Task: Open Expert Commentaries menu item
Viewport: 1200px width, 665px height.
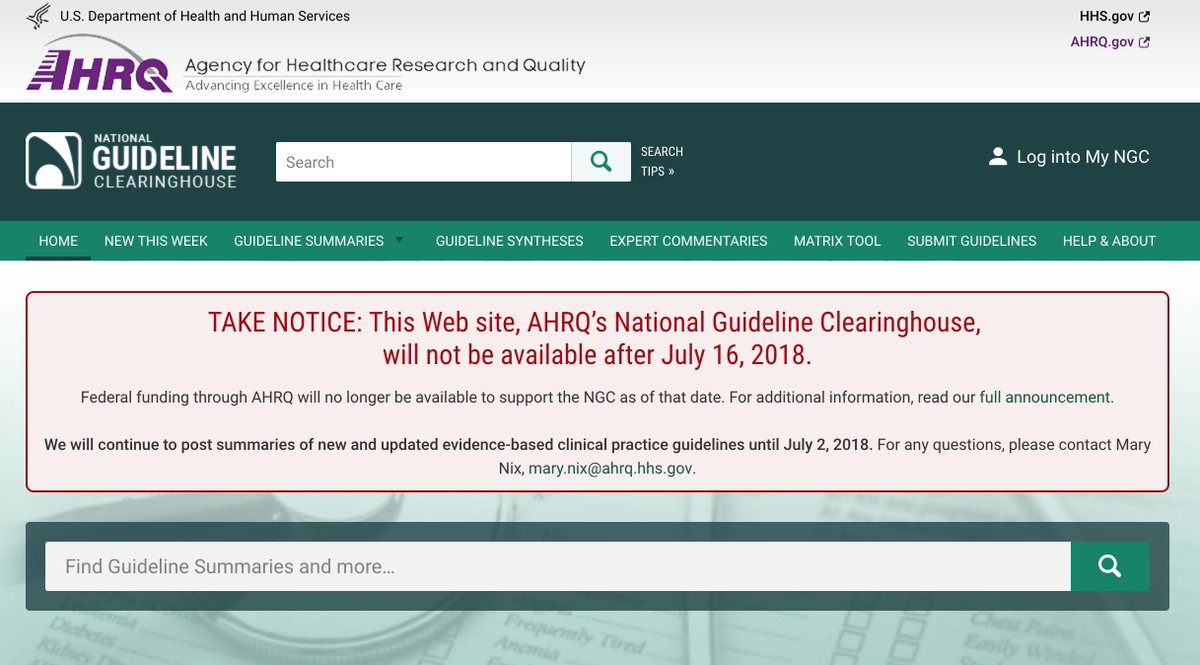Action: 688,241
